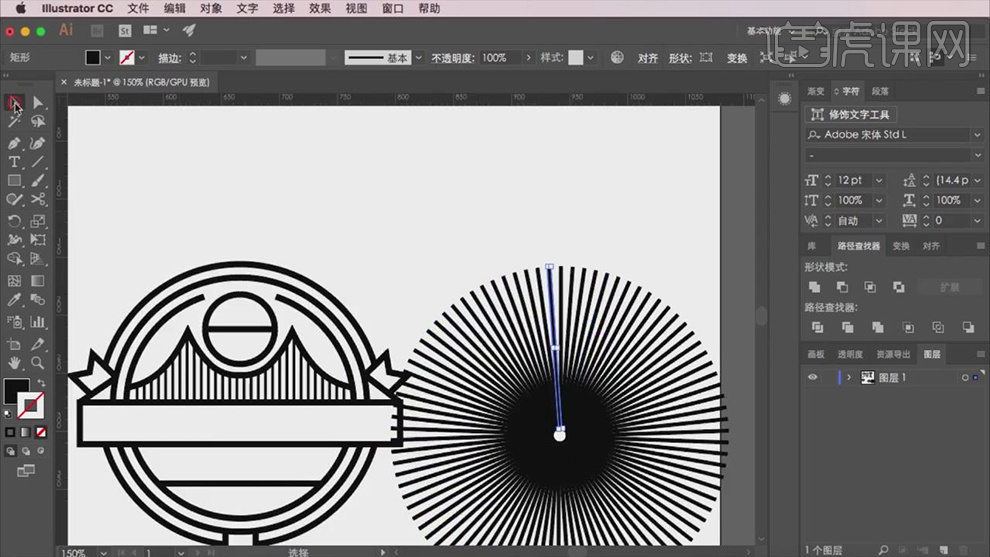Open the Adobe 宋体 Std L font dropdown
The height and width of the screenshot is (557, 990).
point(976,135)
